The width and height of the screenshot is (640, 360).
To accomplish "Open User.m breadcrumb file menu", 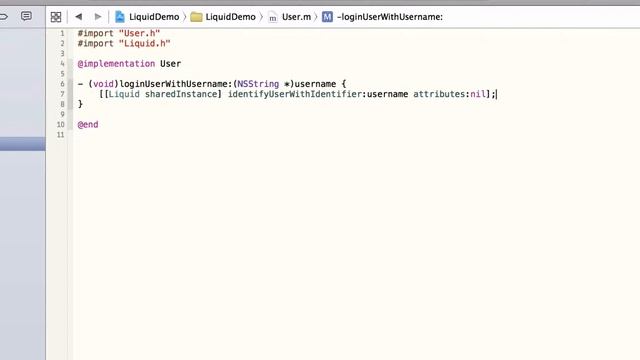I will pos(296,17).
